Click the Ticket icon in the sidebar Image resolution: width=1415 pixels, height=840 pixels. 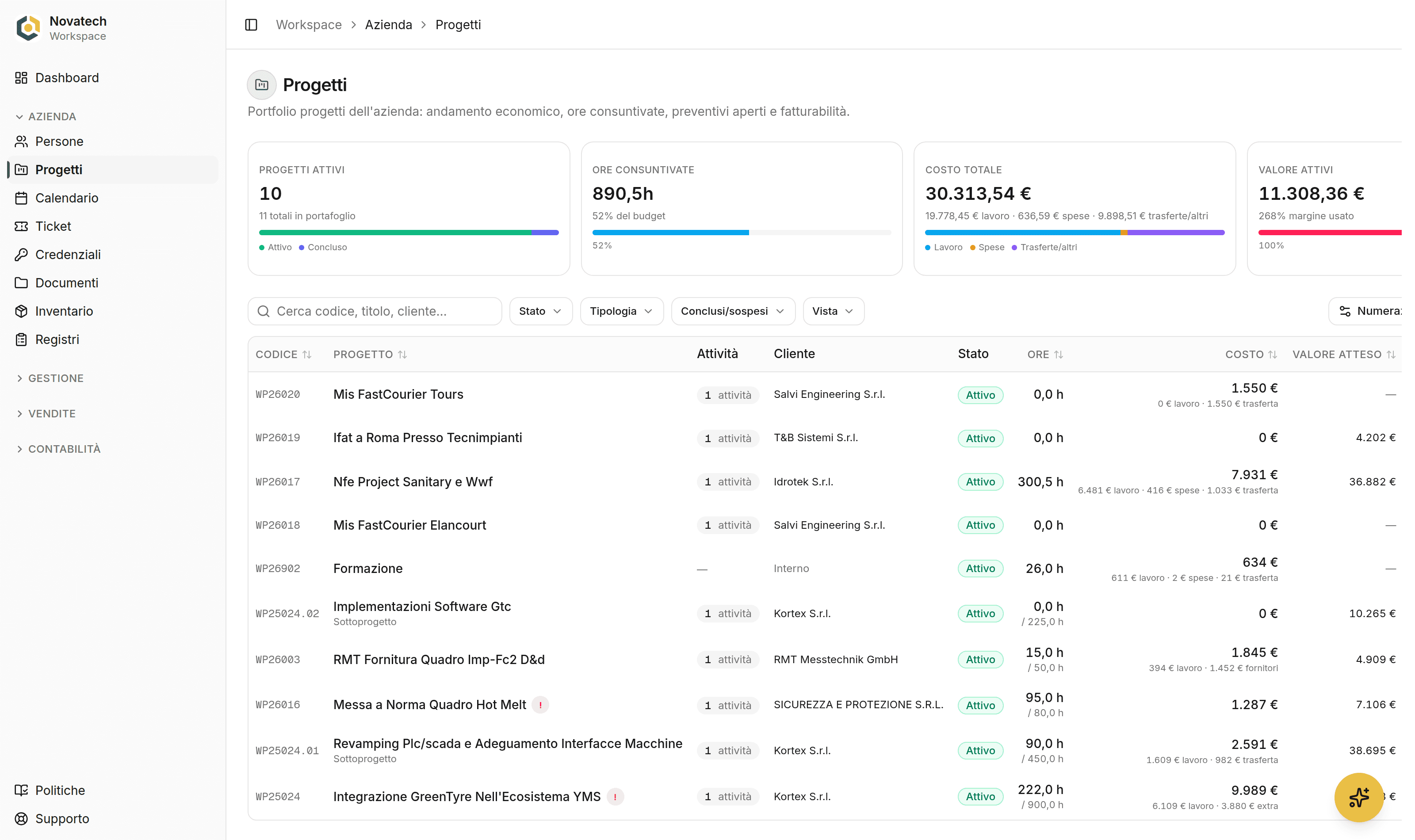pos(22,226)
